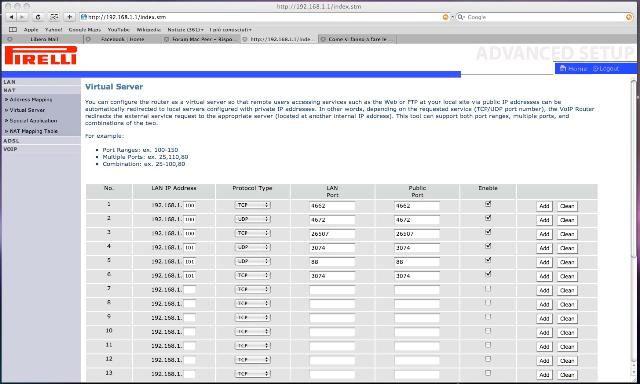Open the LAN menu section
The height and width of the screenshot is (384, 640).
click(10, 82)
